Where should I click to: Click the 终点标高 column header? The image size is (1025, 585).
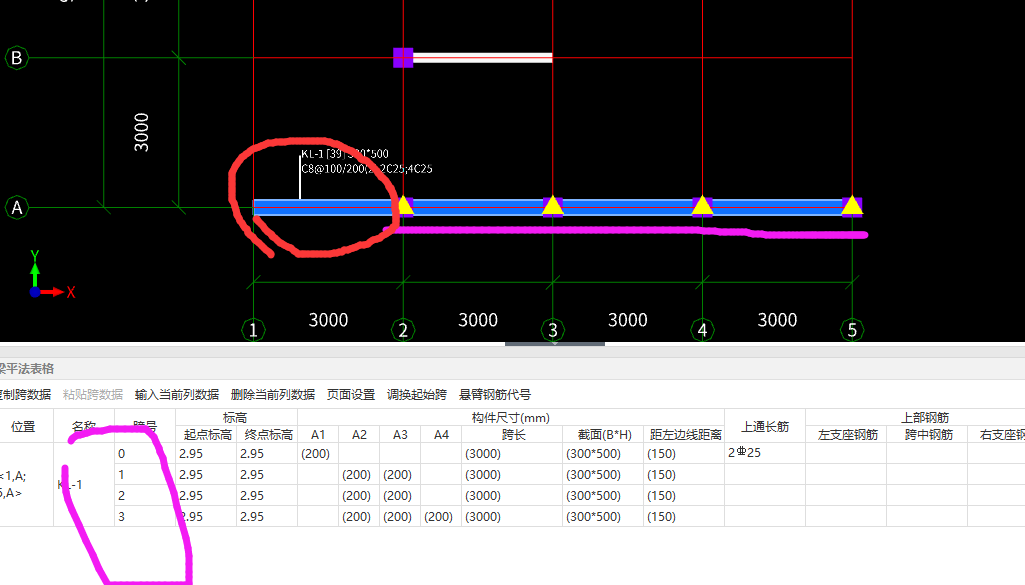click(267, 435)
